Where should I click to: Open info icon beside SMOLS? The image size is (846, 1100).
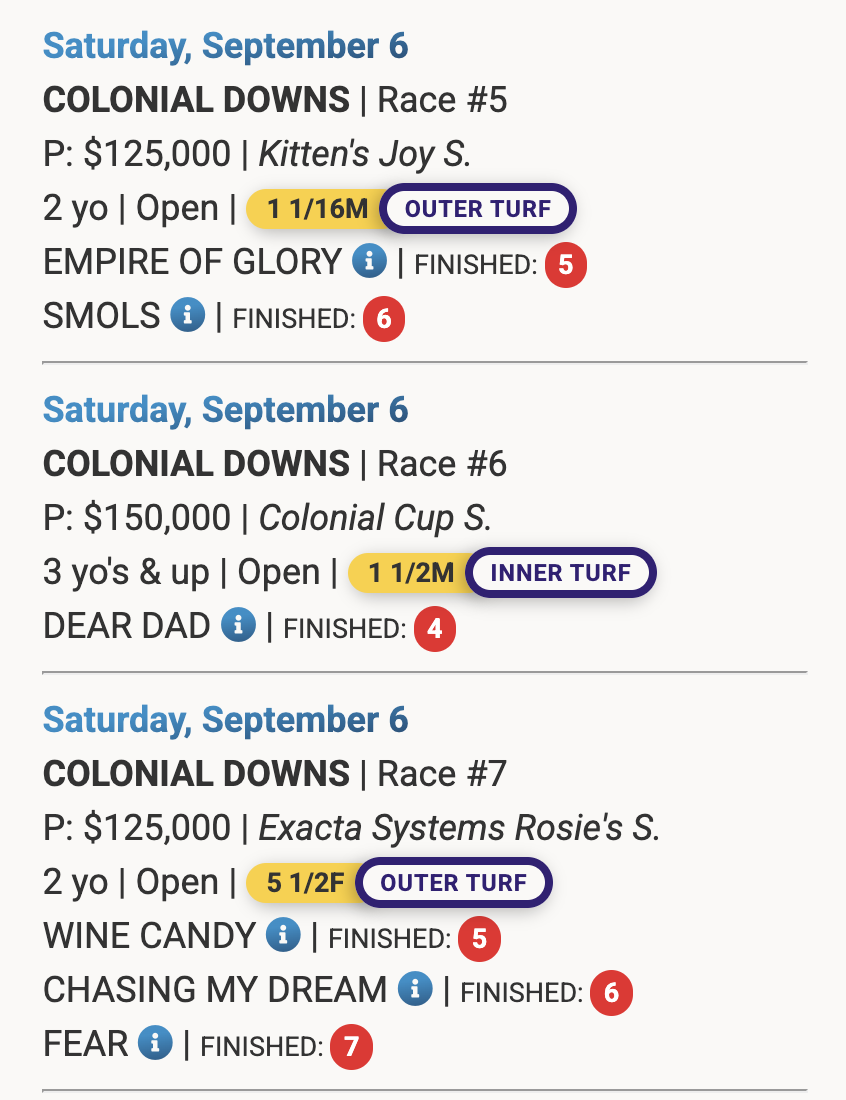187,316
